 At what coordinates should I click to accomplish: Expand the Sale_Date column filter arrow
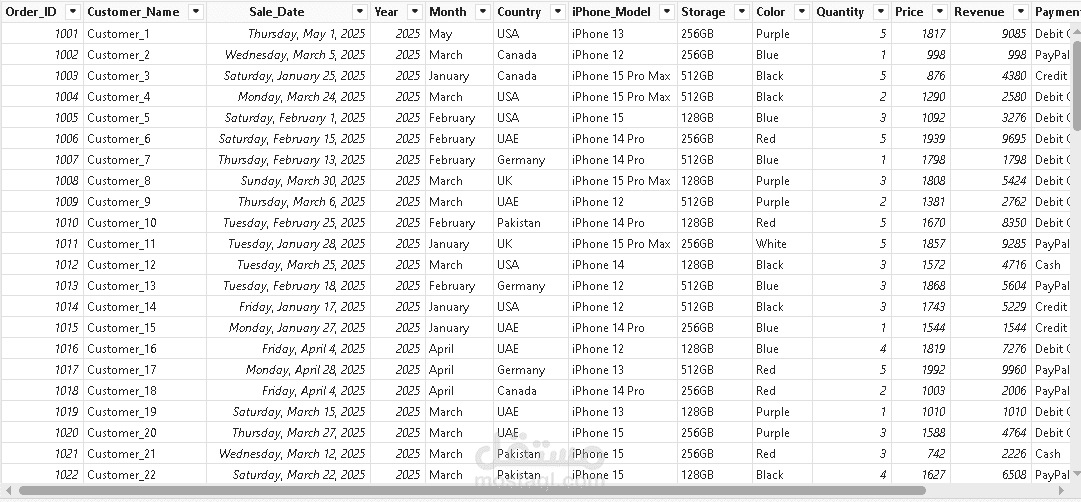coord(360,12)
